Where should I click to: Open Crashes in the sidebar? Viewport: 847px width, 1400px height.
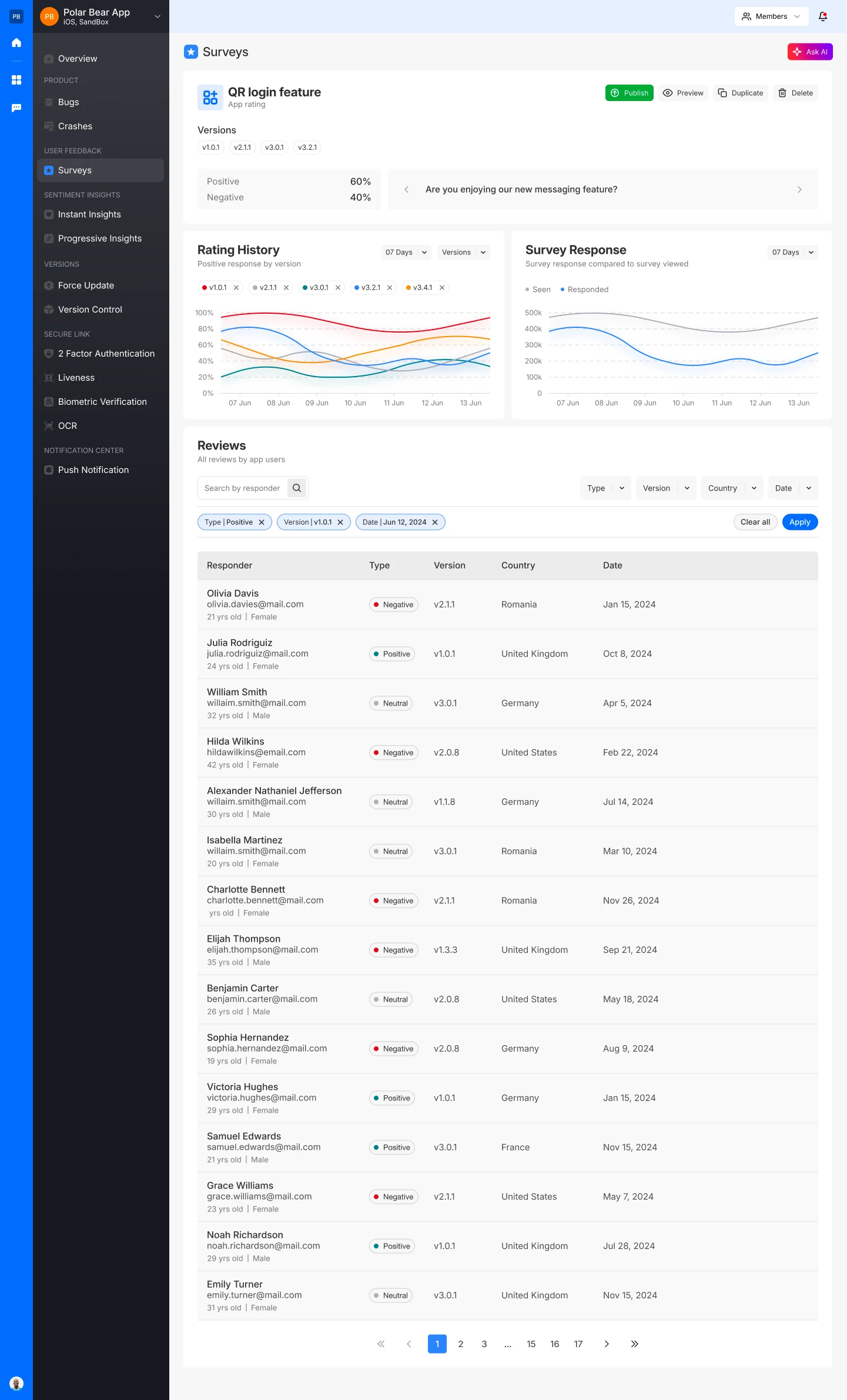75,126
